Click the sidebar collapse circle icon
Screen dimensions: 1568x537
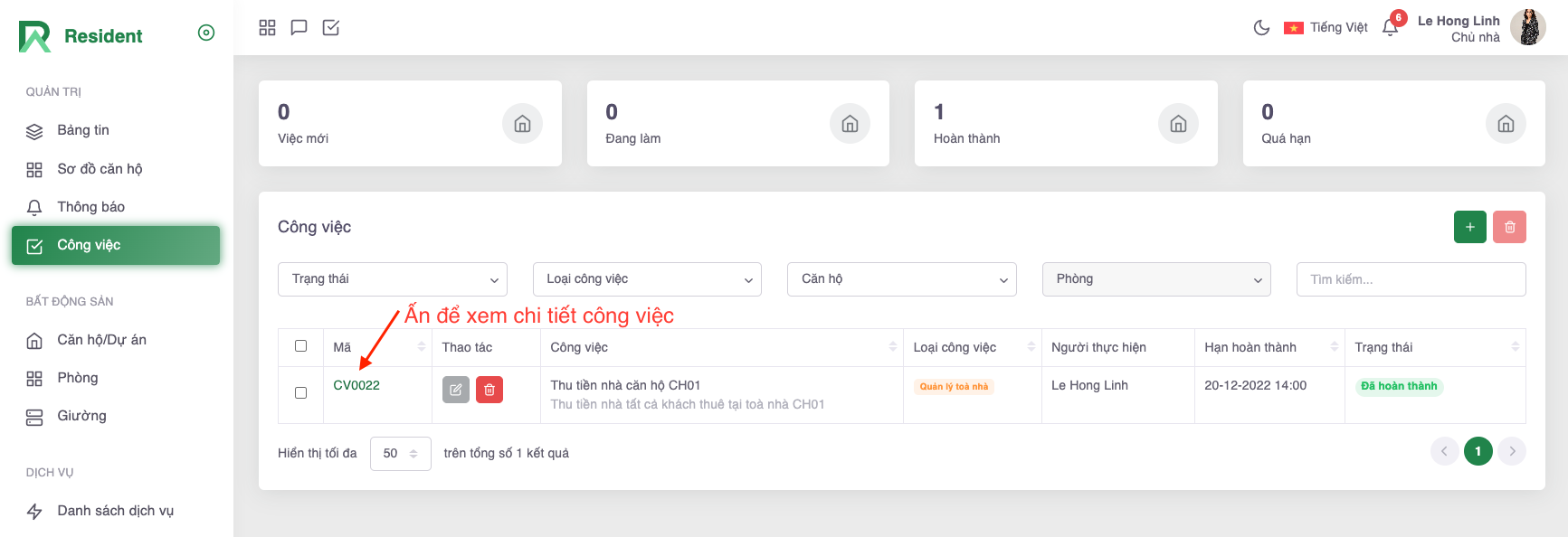(x=206, y=33)
